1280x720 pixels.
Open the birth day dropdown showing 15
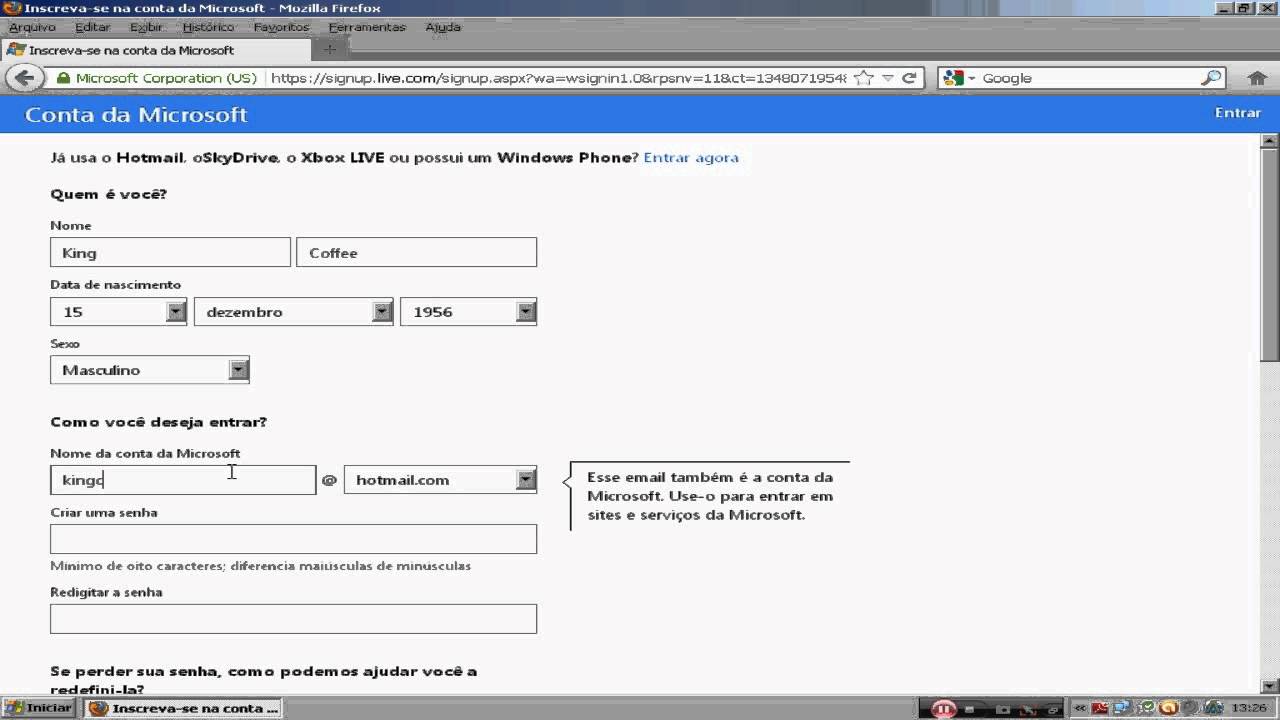point(118,312)
